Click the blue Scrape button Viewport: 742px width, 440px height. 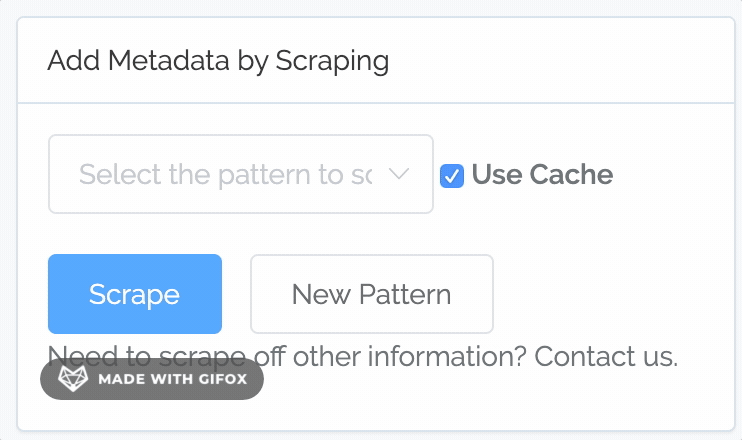(x=135, y=294)
